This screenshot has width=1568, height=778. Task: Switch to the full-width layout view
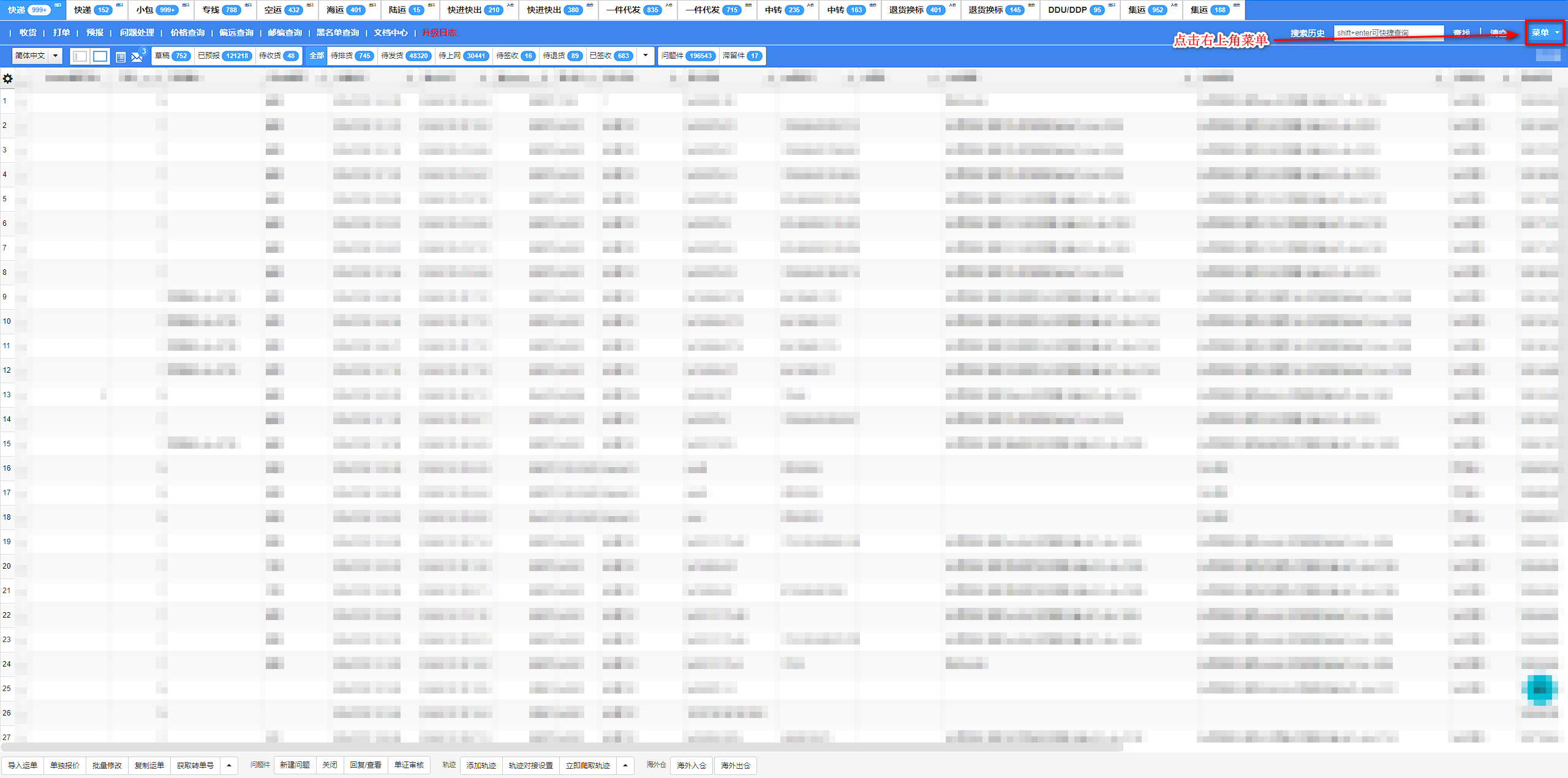(100, 56)
